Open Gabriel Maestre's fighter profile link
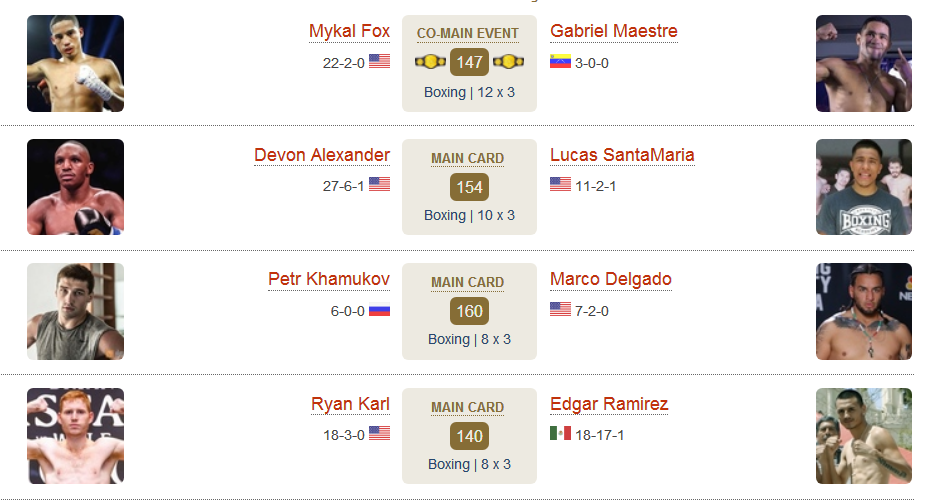Viewport: 937px width, 503px height. (614, 31)
